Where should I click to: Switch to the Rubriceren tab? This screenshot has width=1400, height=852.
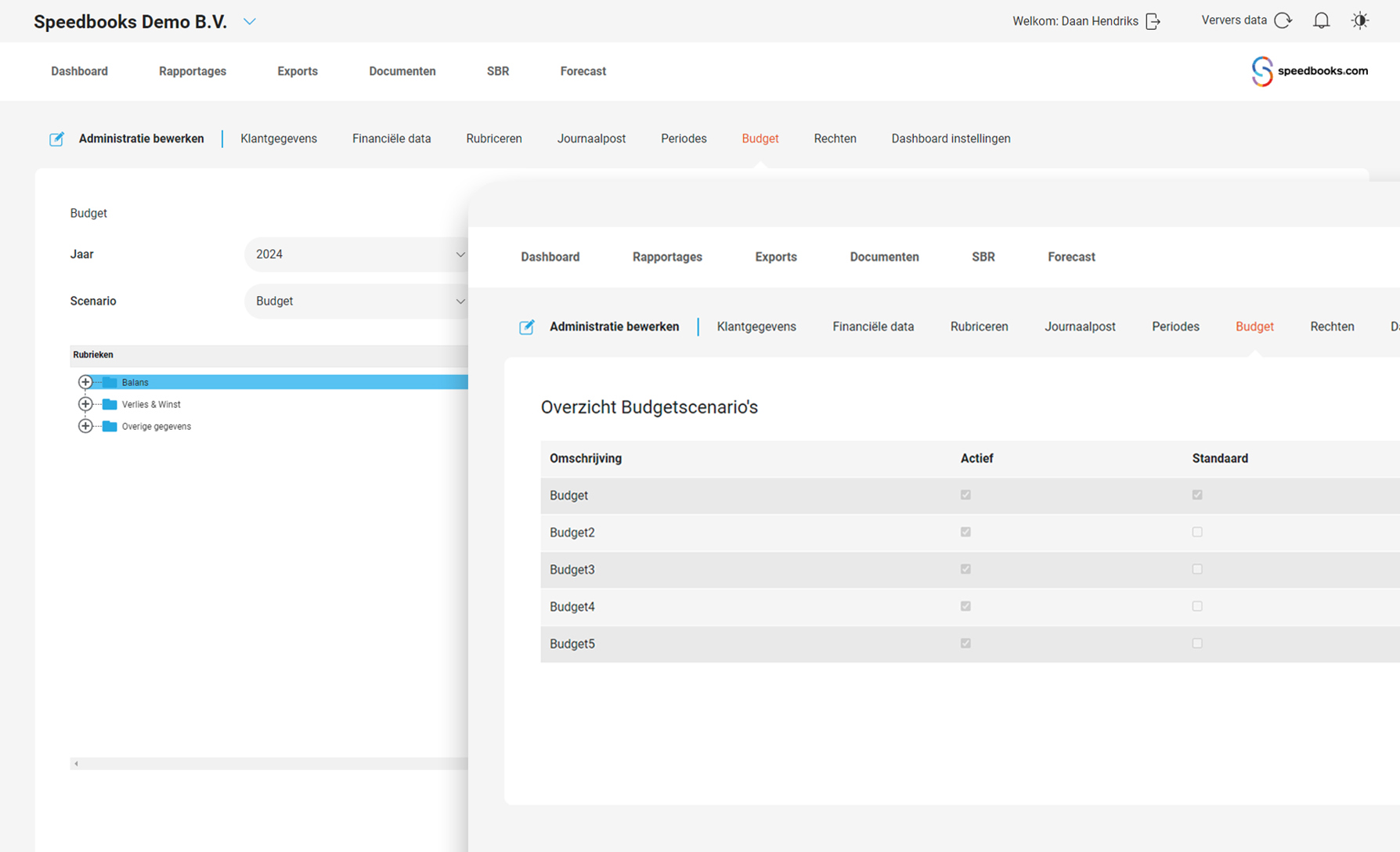(493, 139)
